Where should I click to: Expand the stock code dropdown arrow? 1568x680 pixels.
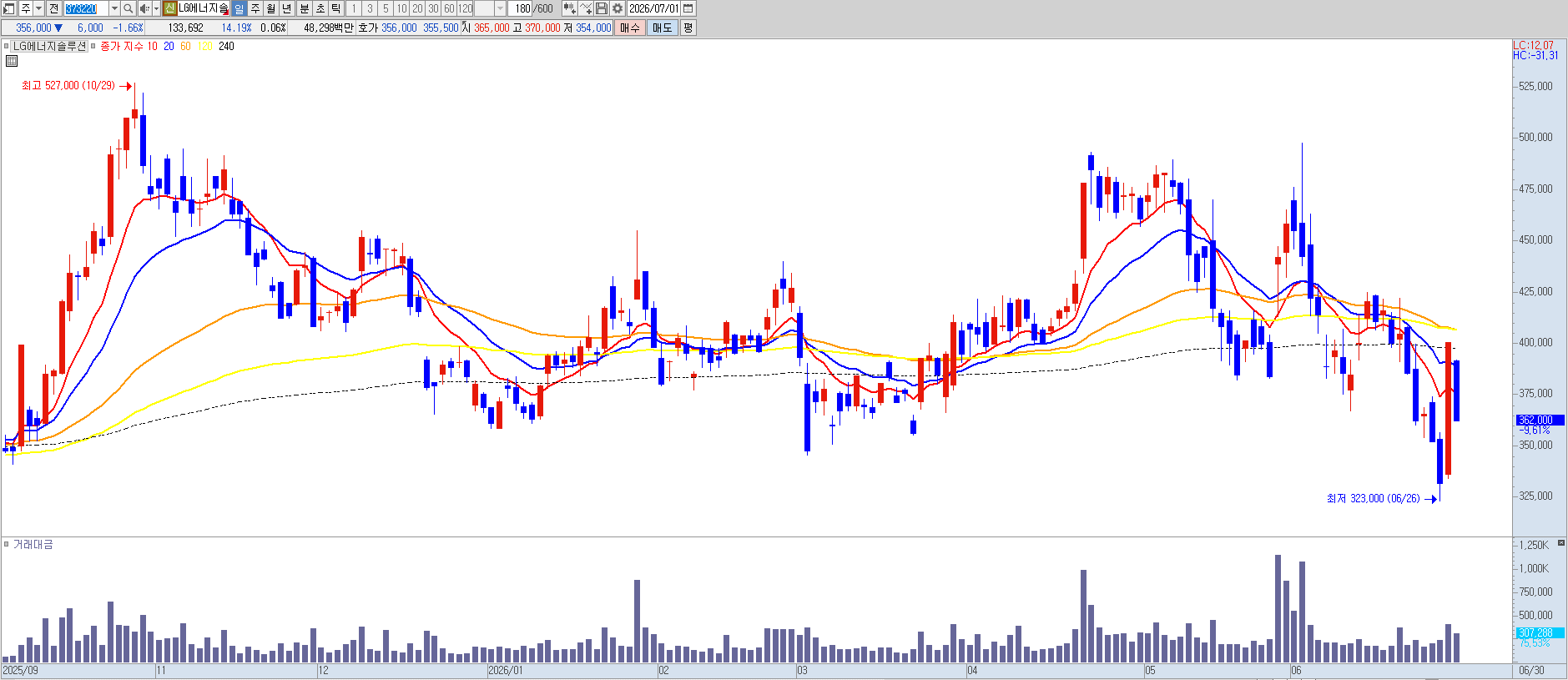pos(114,8)
